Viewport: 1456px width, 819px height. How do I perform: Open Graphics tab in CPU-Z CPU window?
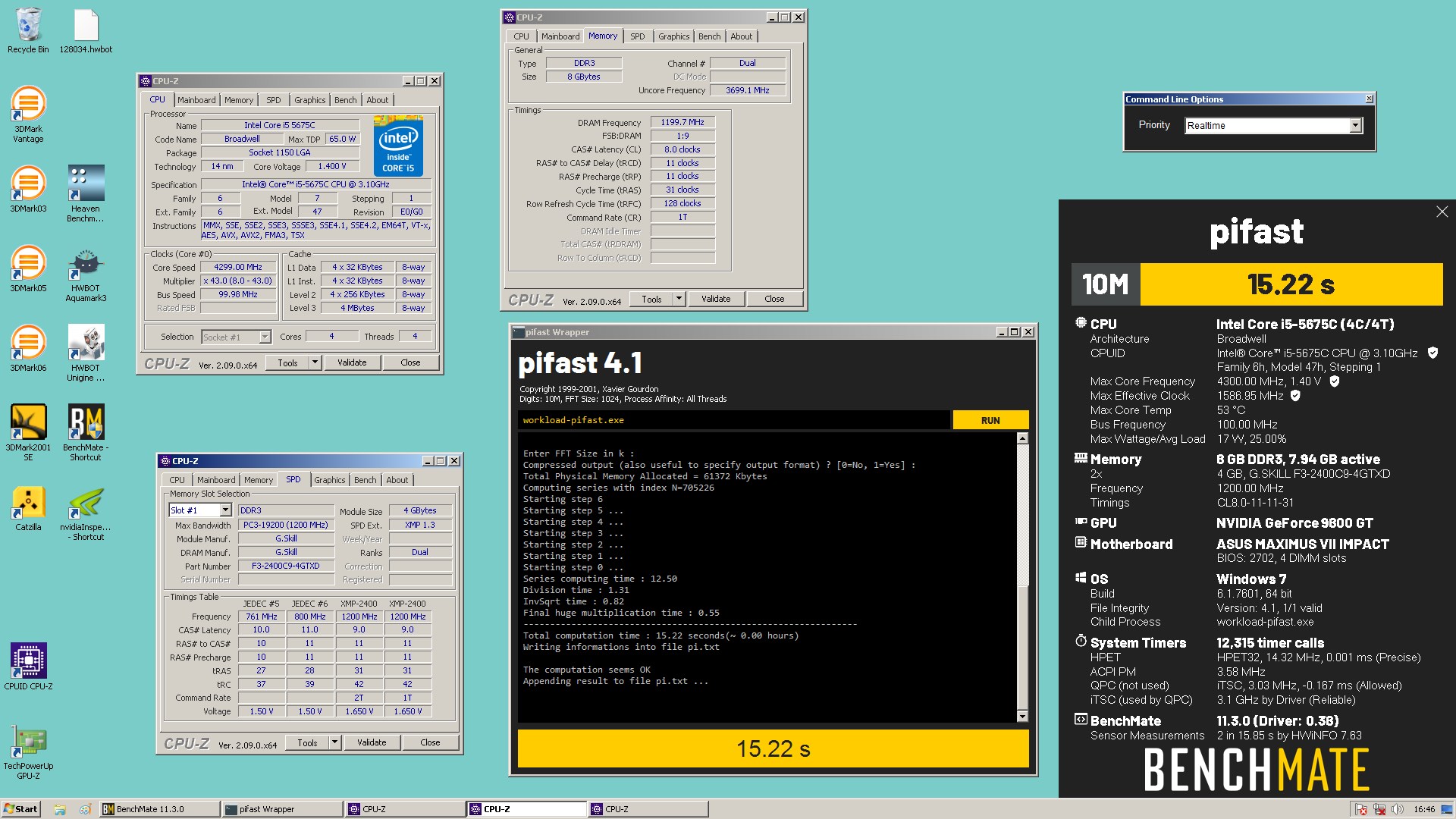[309, 100]
